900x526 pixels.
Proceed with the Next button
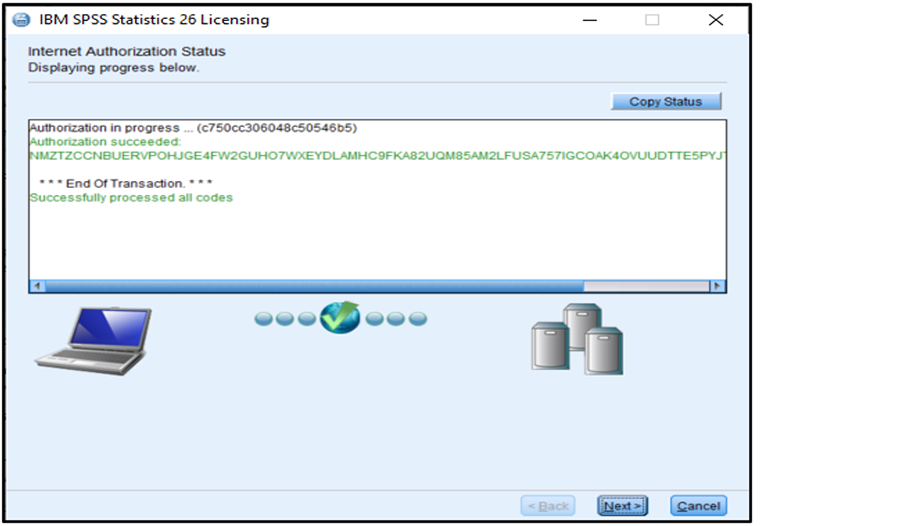pyautogui.click(x=623, y=506)
